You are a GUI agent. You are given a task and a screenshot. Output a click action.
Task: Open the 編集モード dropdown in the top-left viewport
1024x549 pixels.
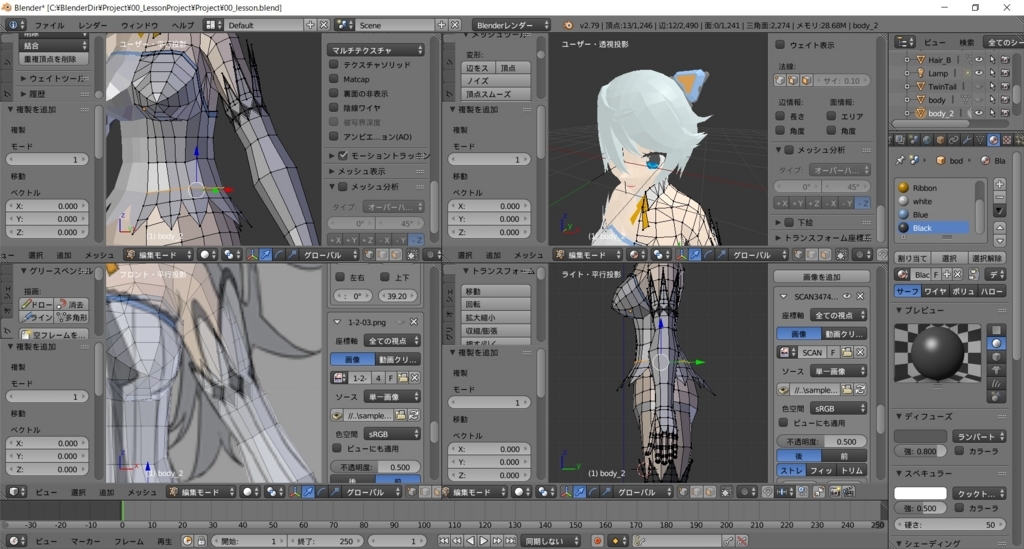159,255
